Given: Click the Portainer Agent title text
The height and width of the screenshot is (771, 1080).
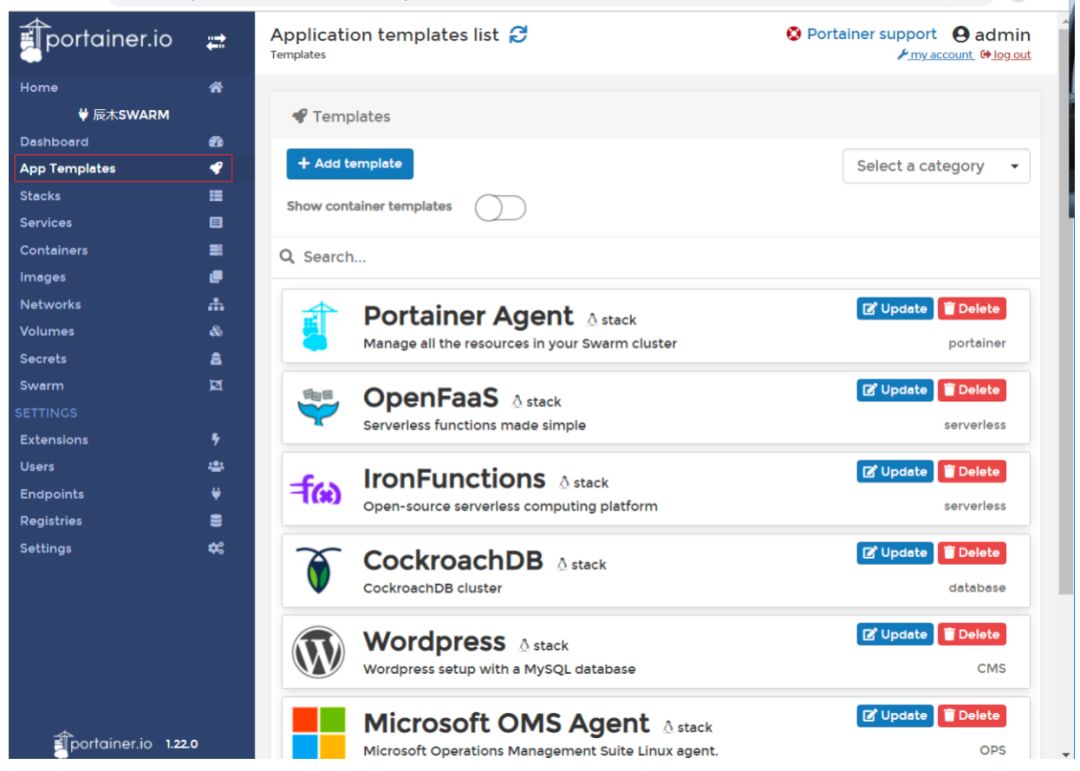Looking at the screenshot, I should point(468,316).
